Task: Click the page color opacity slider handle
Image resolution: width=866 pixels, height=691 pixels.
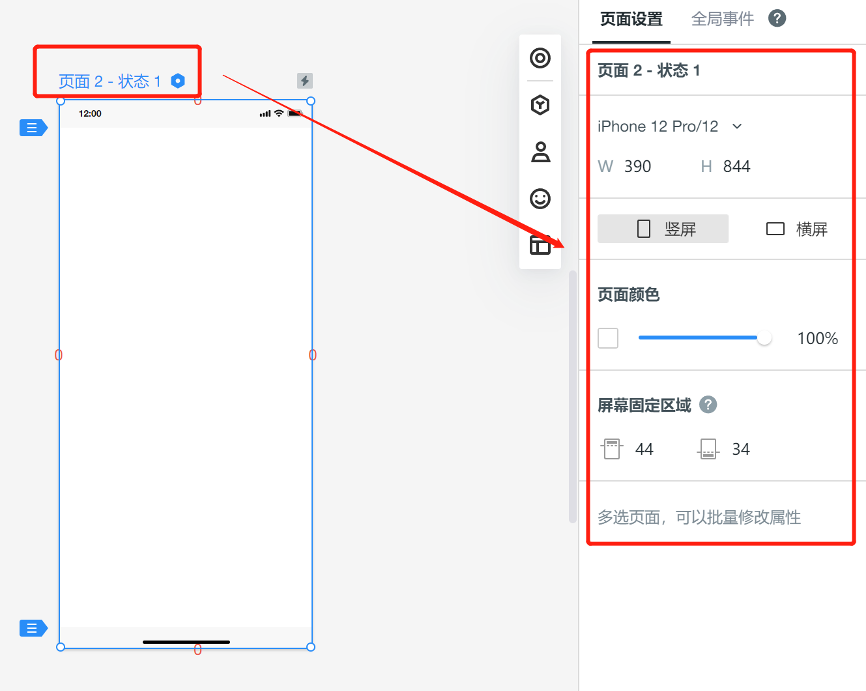Action: click(765, 338)
